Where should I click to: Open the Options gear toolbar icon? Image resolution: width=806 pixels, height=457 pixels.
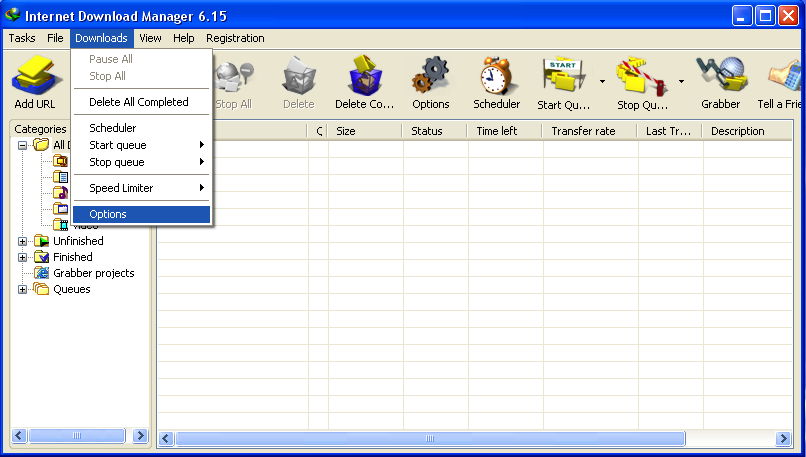(x=431, y=77)
